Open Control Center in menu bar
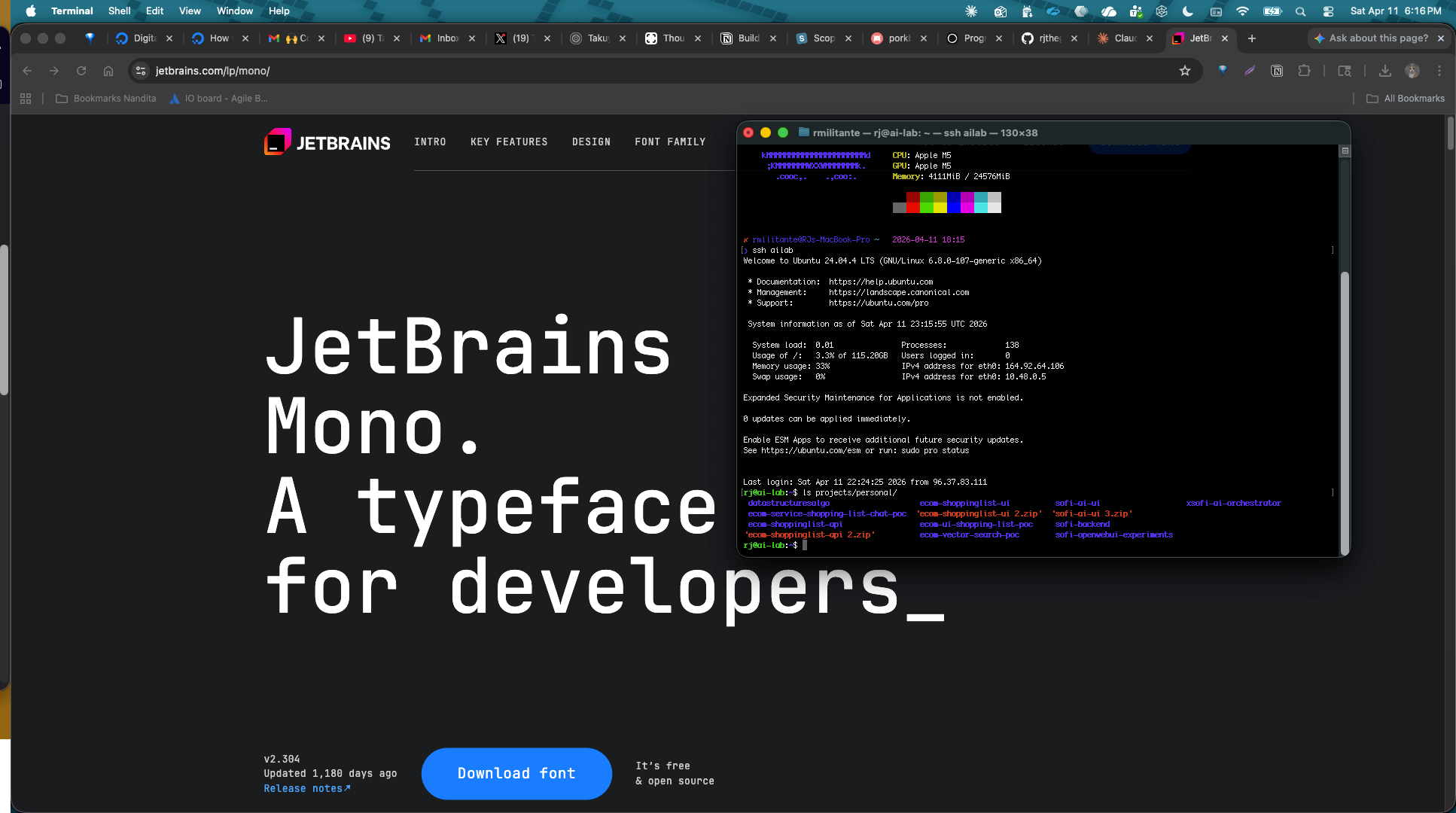This screenshot has height=813, width=1456. point(1328,11)
